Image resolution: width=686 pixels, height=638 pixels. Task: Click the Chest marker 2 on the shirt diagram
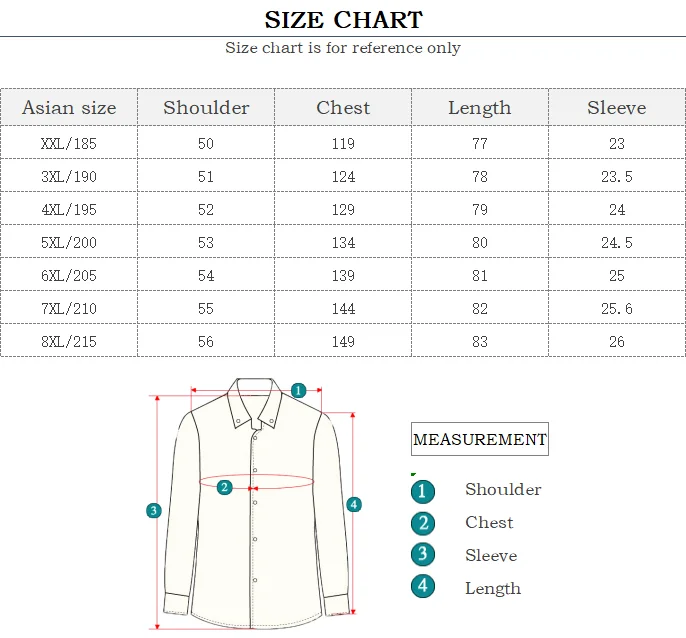point(224,487)
